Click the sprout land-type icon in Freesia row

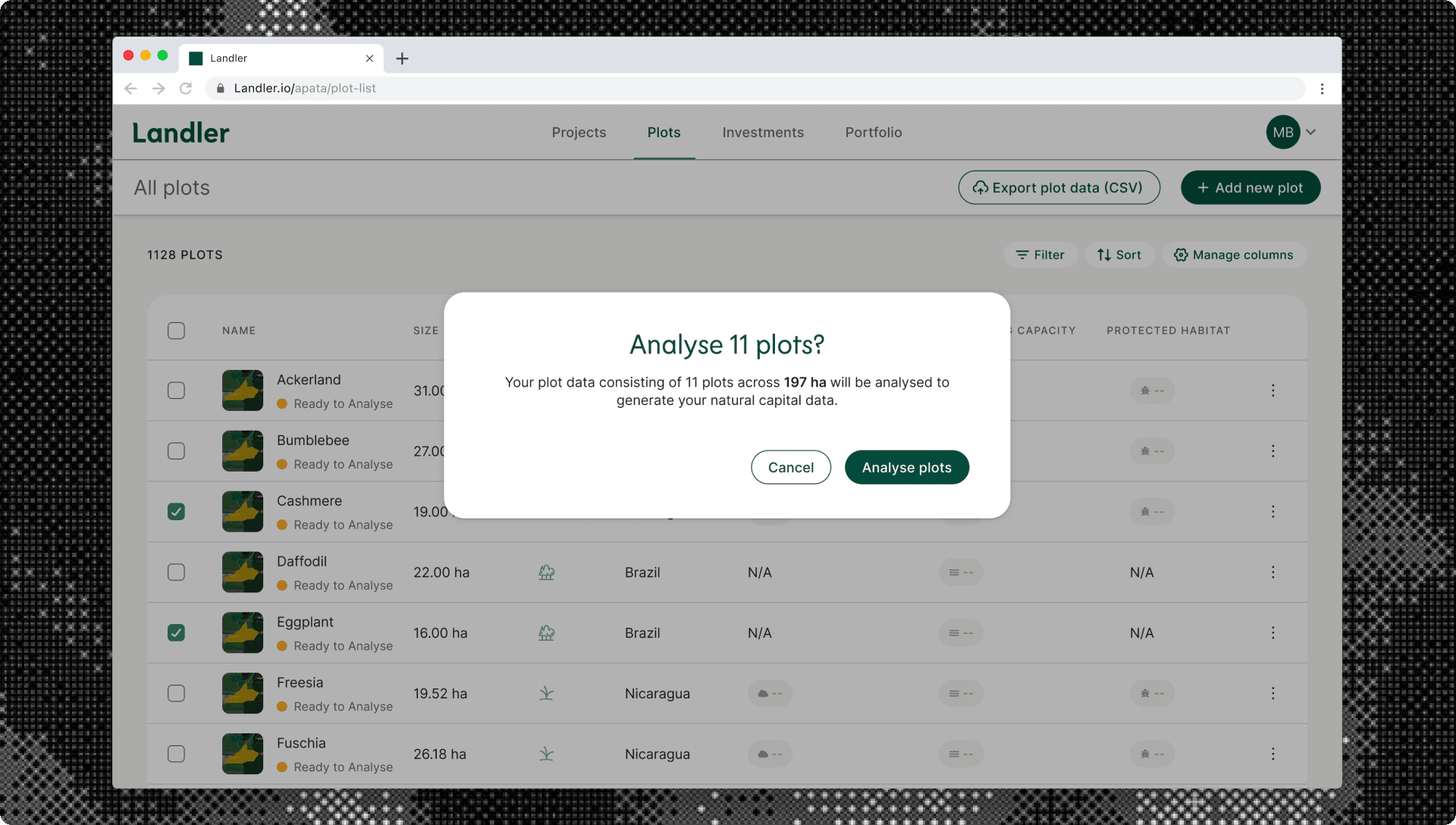[x=546, y=693]
